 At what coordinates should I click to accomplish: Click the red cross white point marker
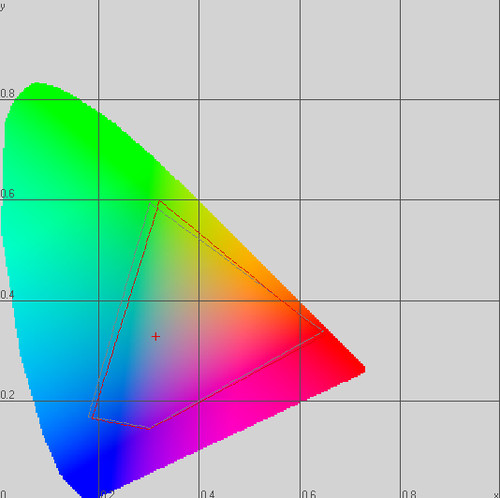[x=156, y=337]
